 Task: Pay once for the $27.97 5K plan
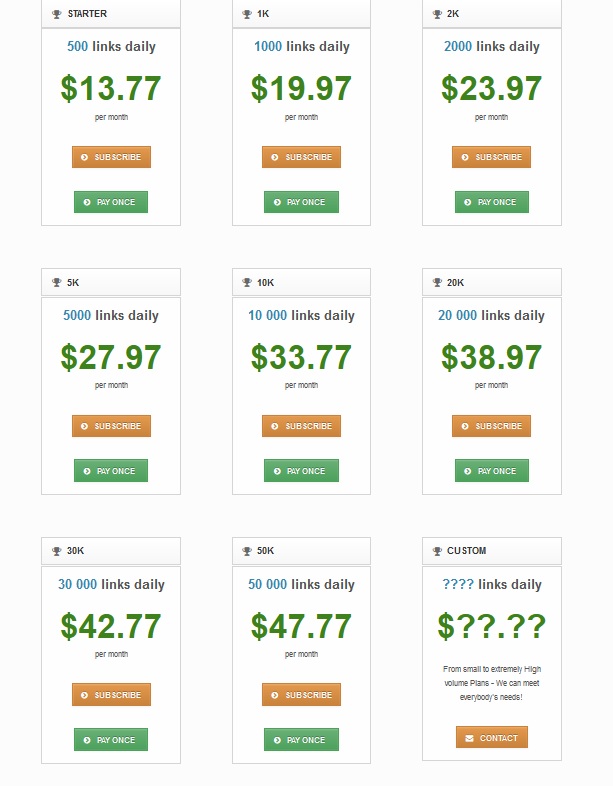pos(111,471)
